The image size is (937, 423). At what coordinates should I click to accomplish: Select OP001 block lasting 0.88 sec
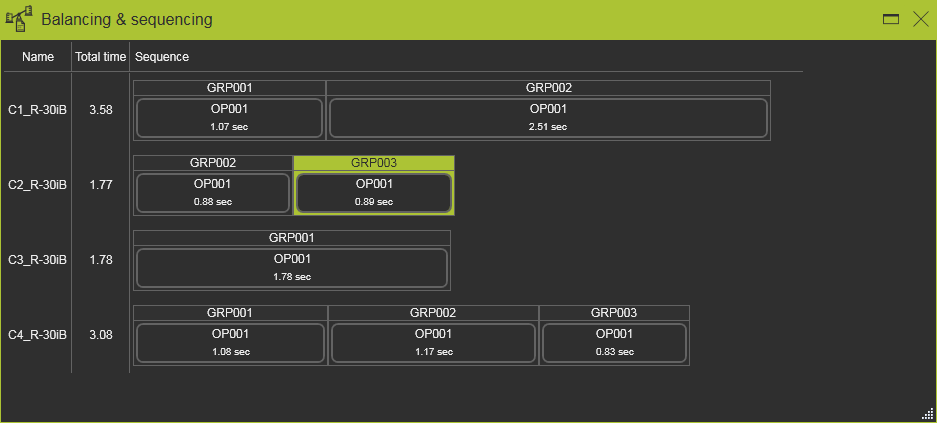pos(213,193)
